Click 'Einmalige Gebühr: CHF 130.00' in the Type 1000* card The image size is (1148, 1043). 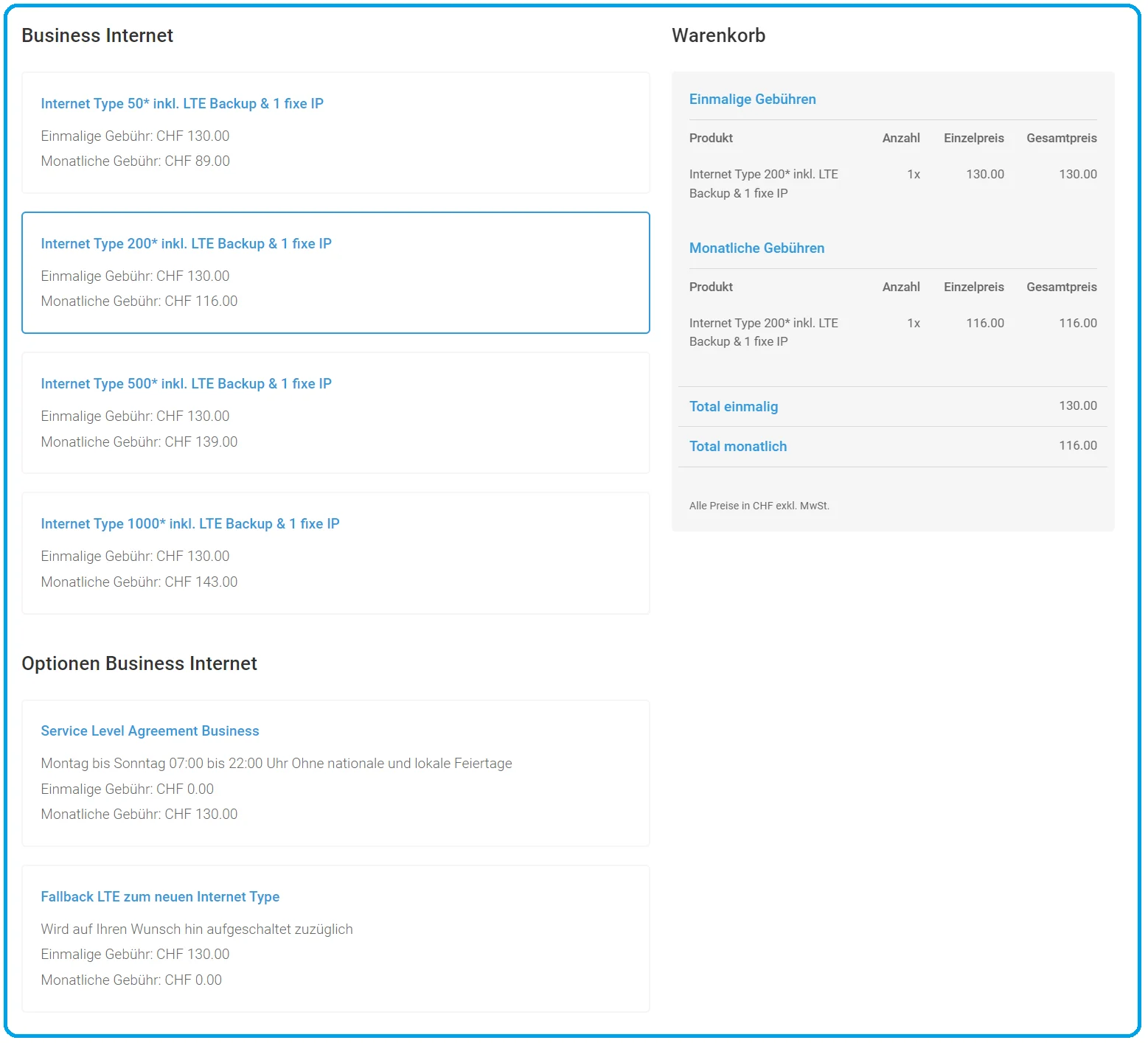136,557
